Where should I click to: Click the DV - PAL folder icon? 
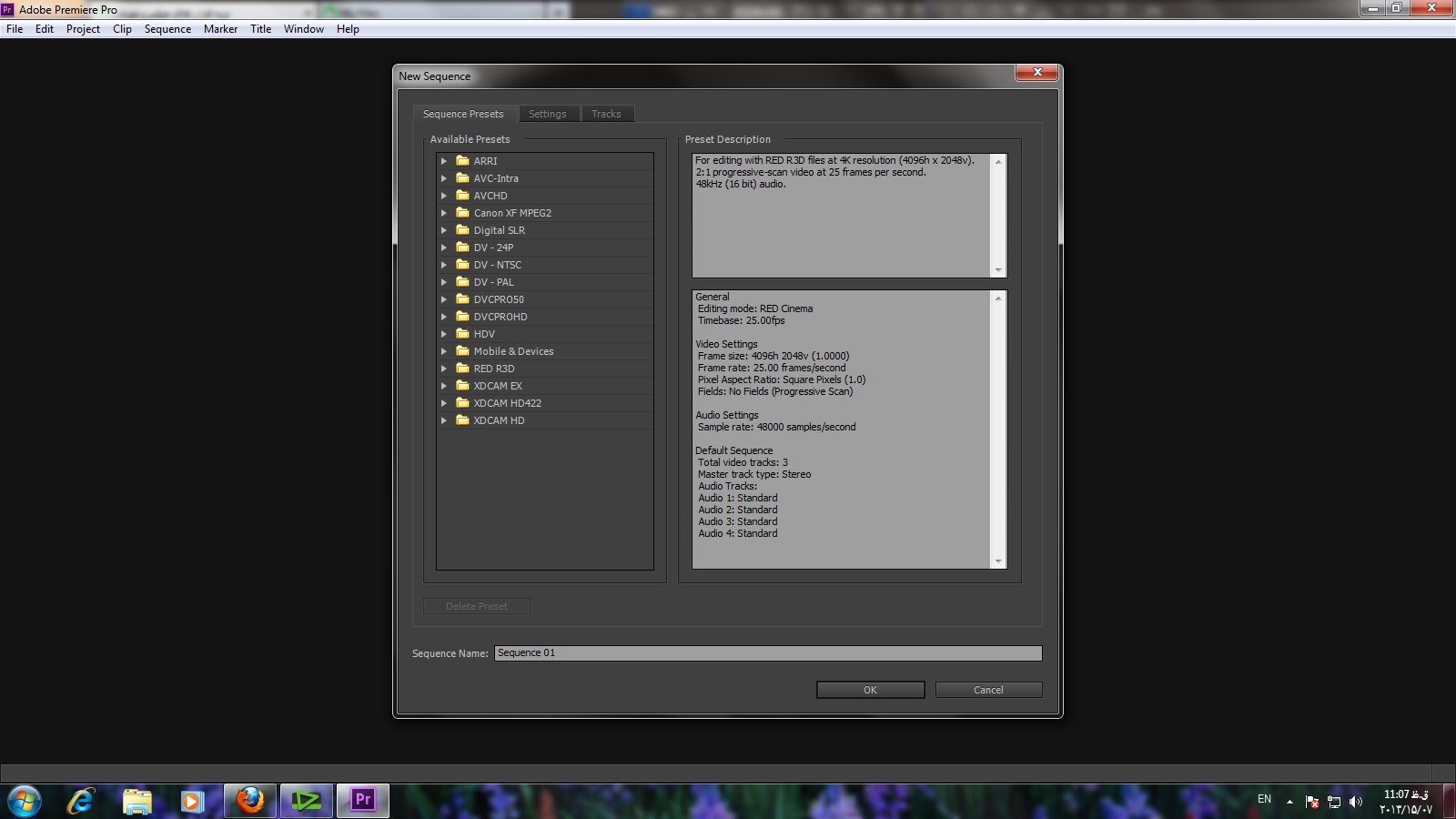click(462, 281)
